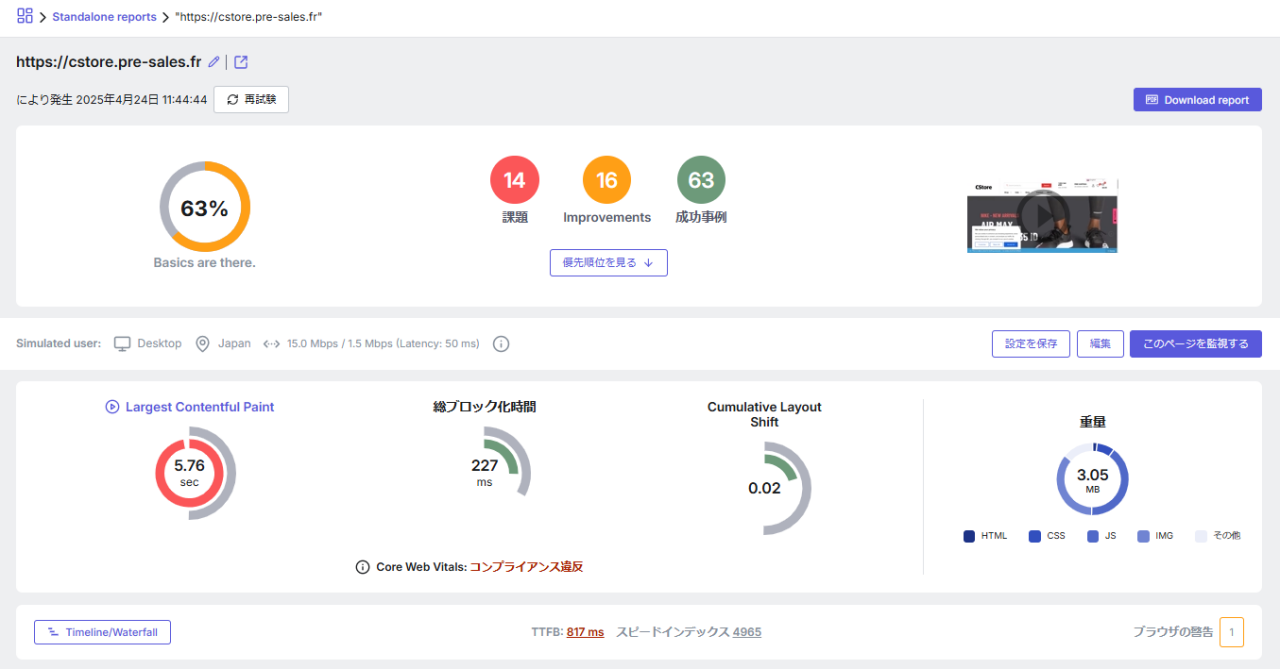Click the TTFB 817 ms value
This screenshot has width=1280, height=669.
(585, 632)
